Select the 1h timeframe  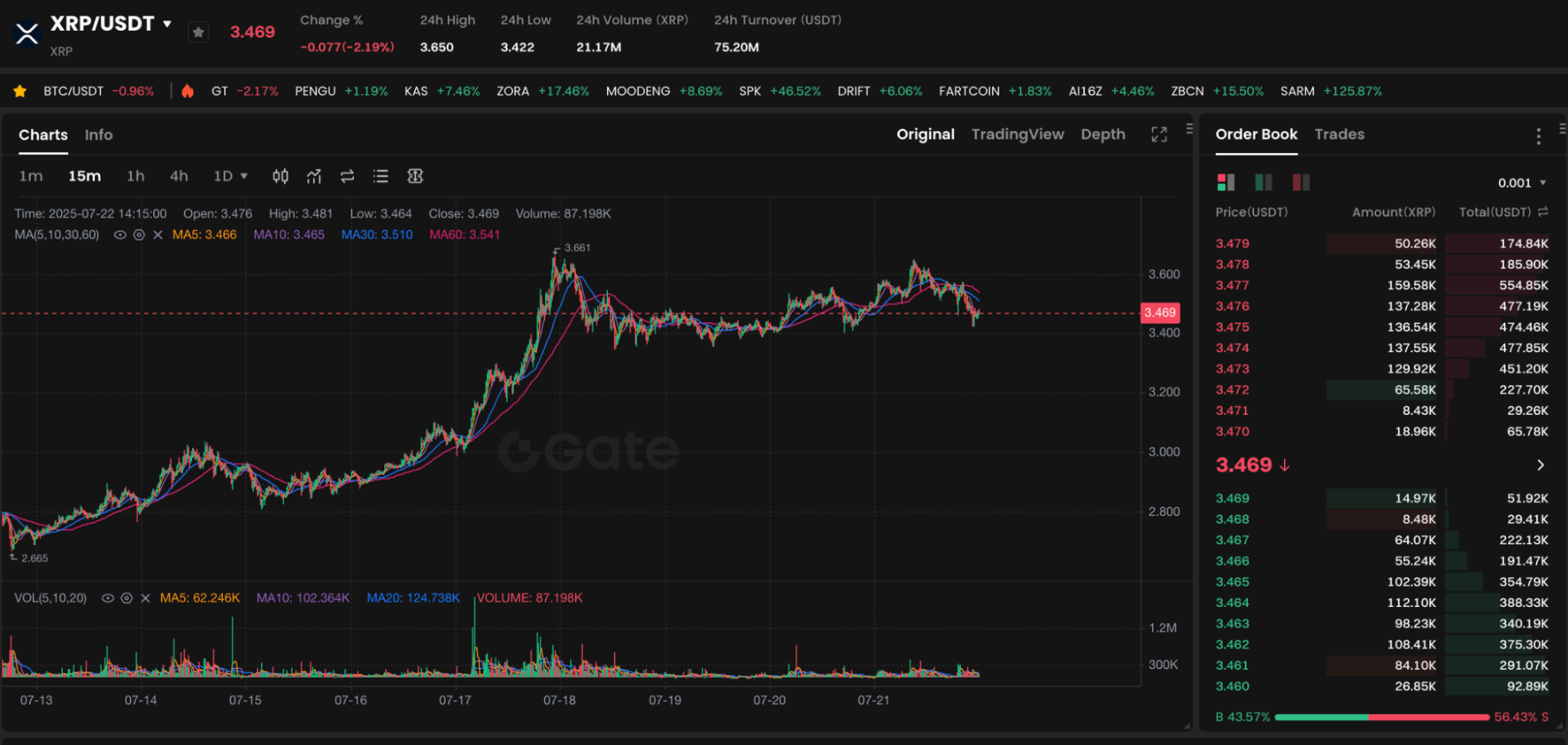[x=136, y=176]
